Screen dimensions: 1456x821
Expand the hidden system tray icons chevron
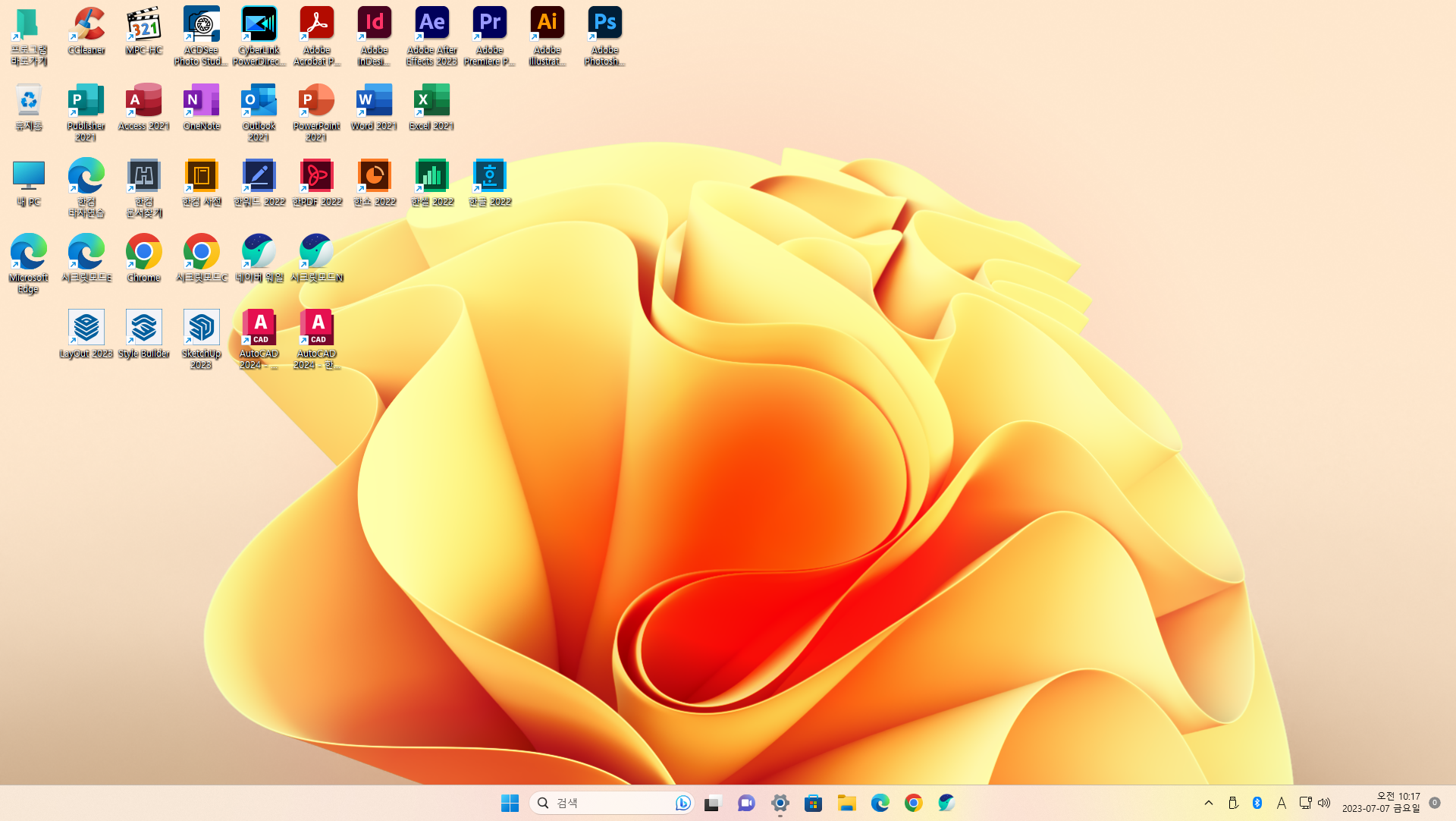point(1209,803)
